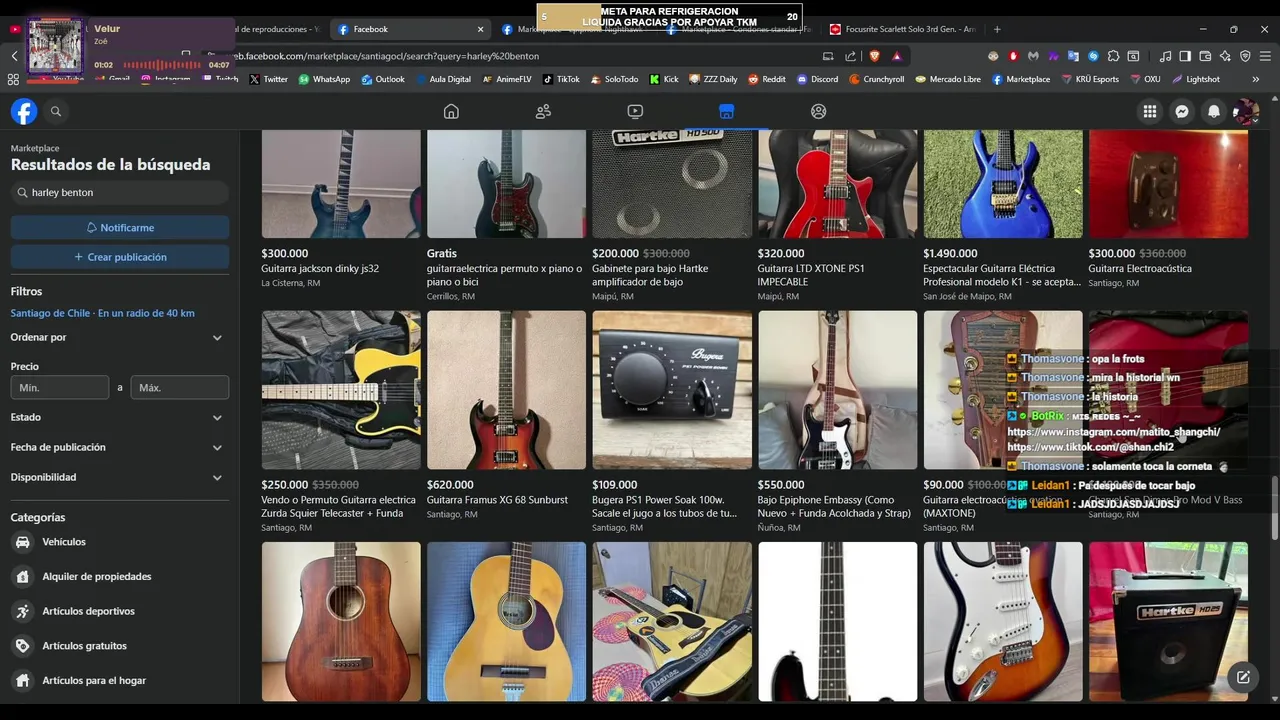Open the Facebook menu grid icon
The image size is (1280, 720).
tap(1150, 112)
